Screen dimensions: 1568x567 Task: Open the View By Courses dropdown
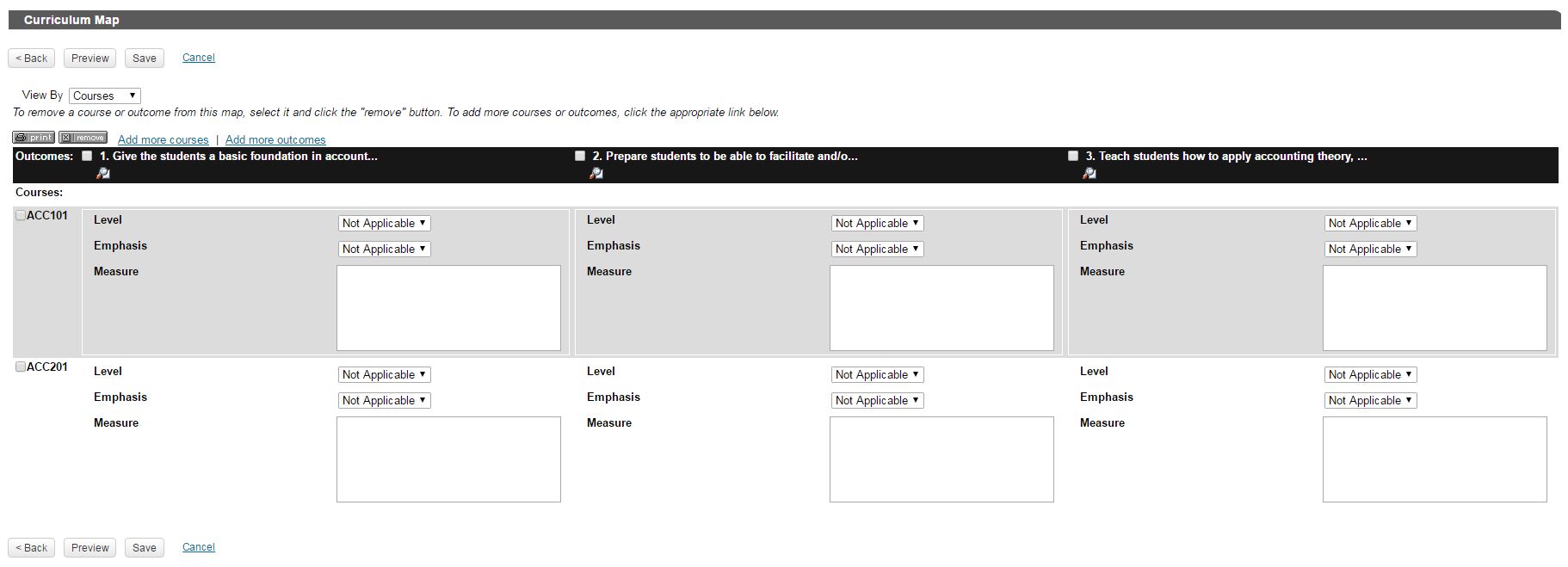(105, 96)
